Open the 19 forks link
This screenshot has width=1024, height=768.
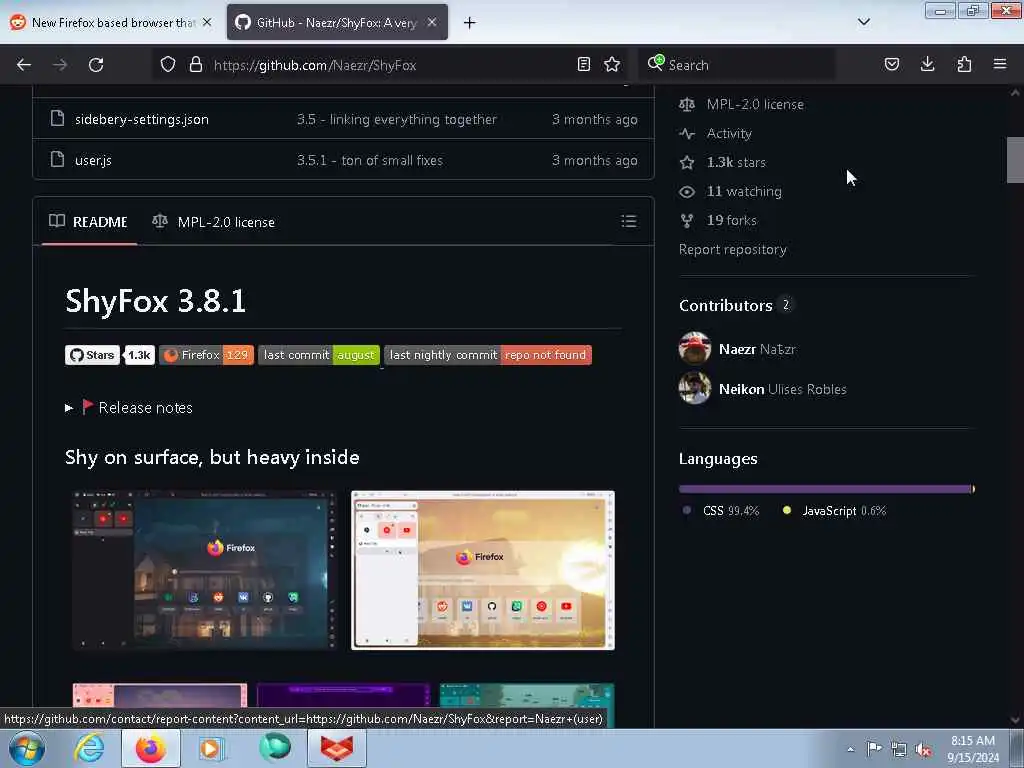pyautogui.click(x=731, y=220)
